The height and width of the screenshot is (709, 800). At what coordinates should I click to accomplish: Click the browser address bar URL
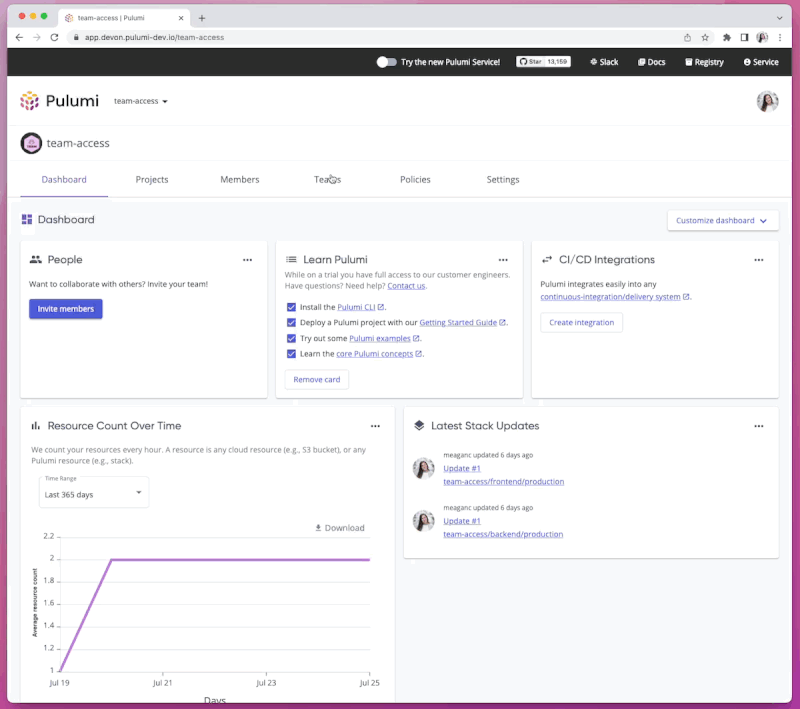click(154, 37)
